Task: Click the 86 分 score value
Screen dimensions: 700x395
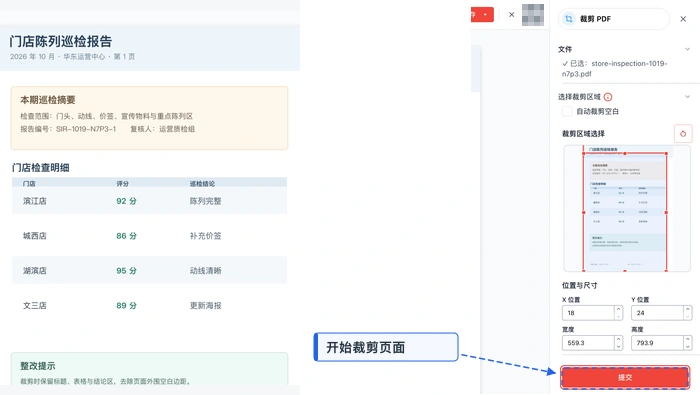Action: coord(126,236)
